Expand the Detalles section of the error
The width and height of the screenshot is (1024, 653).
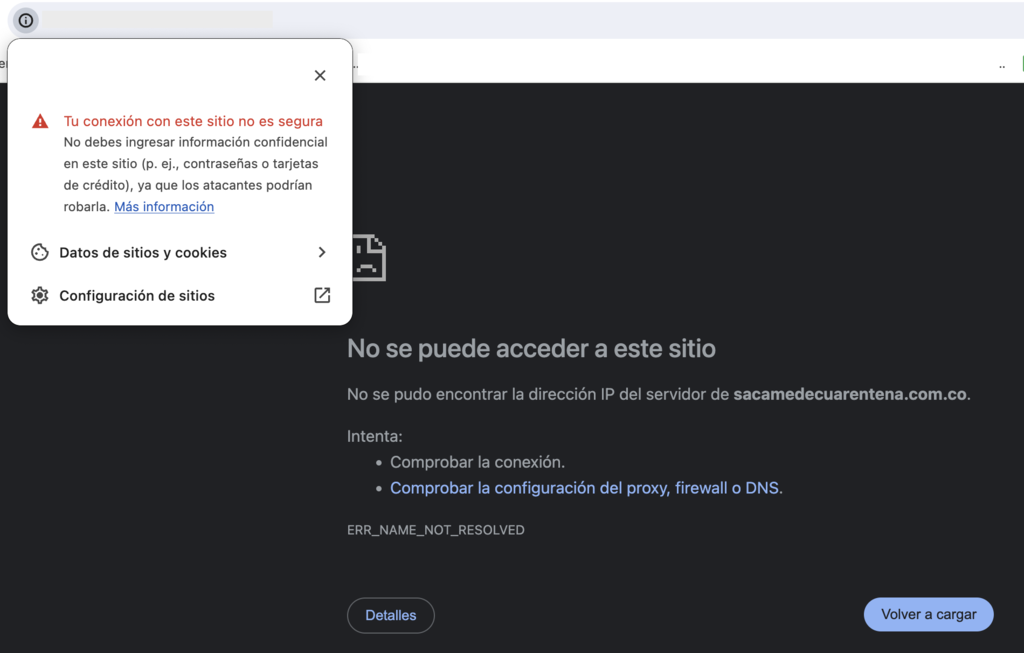point(390,615)
